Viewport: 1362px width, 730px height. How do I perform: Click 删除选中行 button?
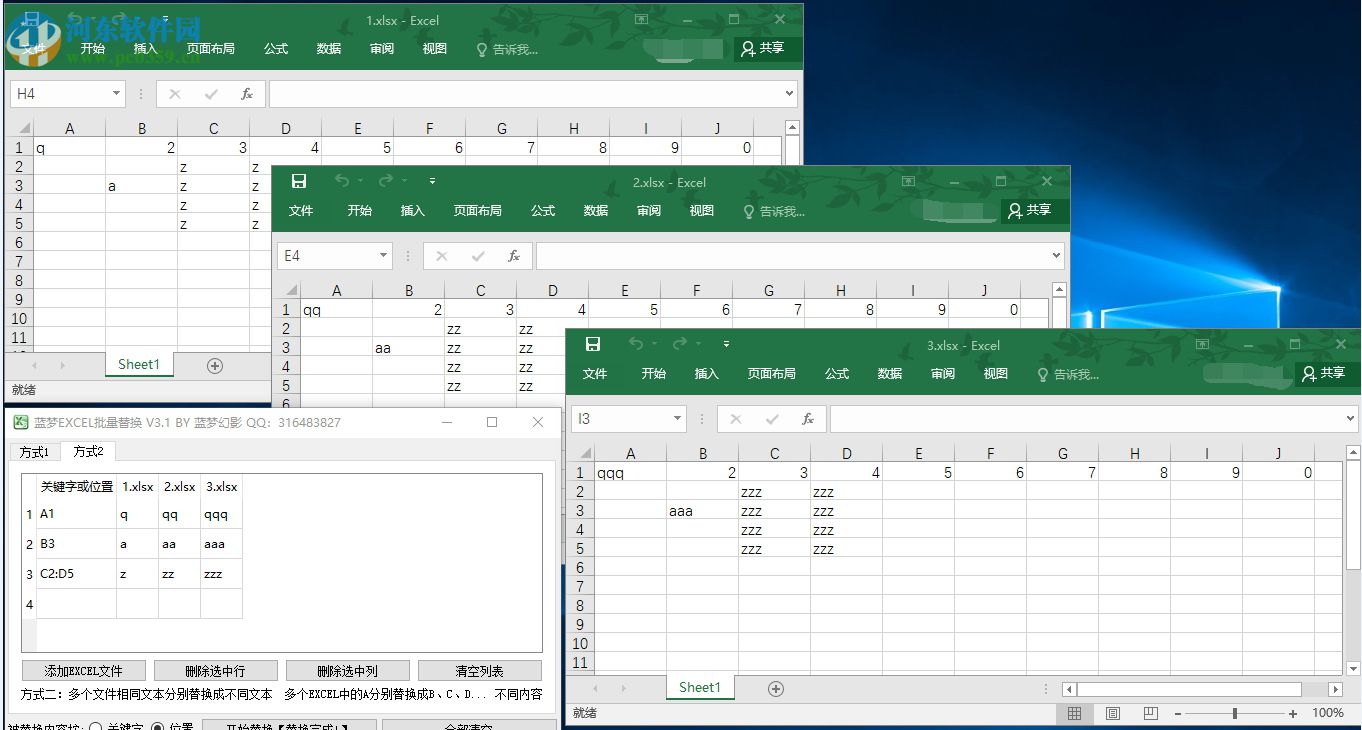[x=215, y=671]
